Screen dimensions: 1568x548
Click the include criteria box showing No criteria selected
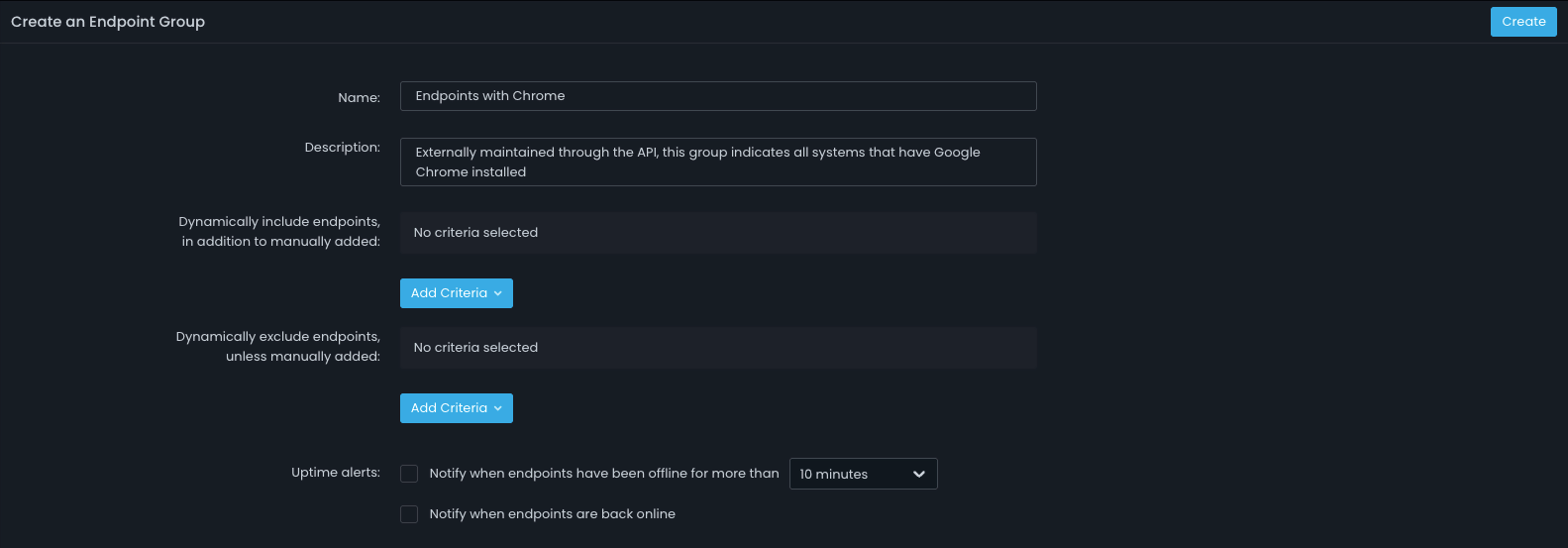click(x=718, y=233)
